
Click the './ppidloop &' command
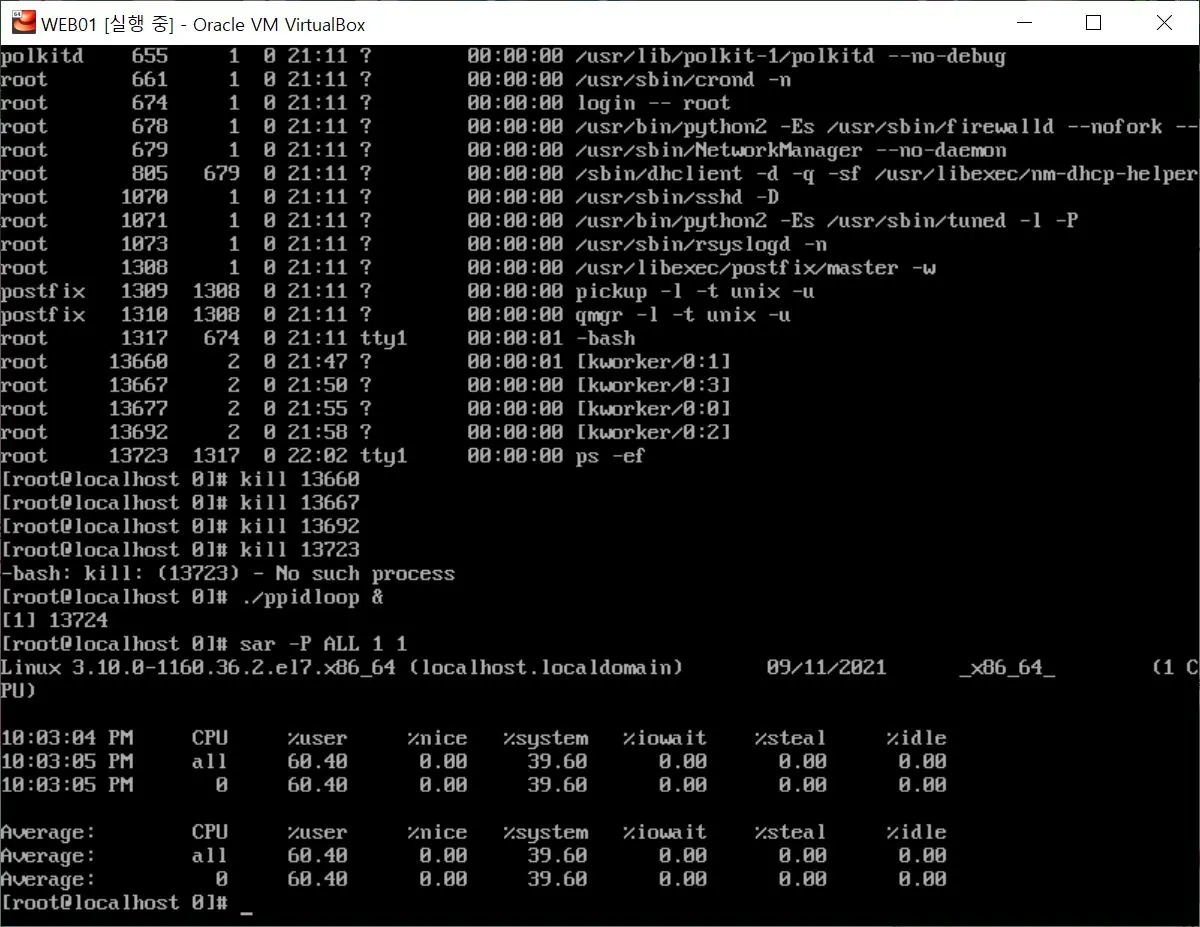(311, 597)
